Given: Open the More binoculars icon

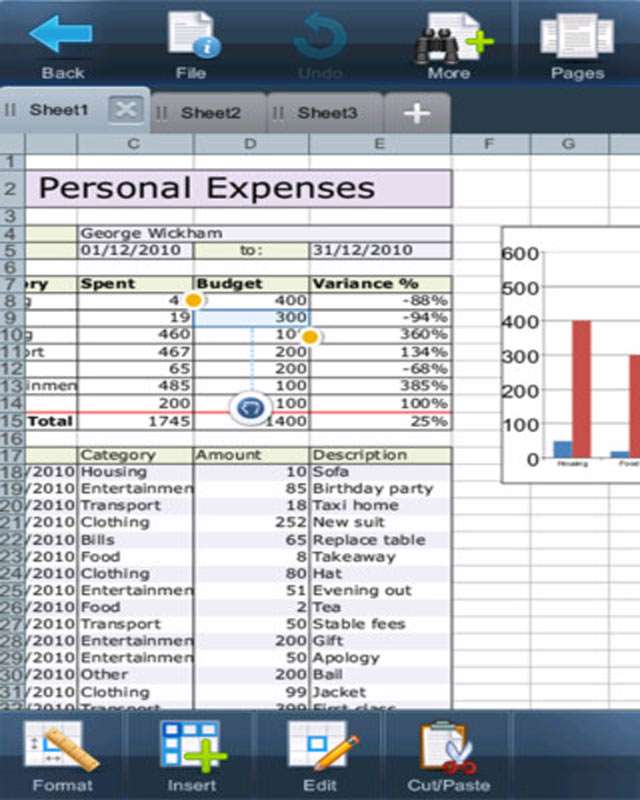Looking at the screenshot, I should click(449, 38).
